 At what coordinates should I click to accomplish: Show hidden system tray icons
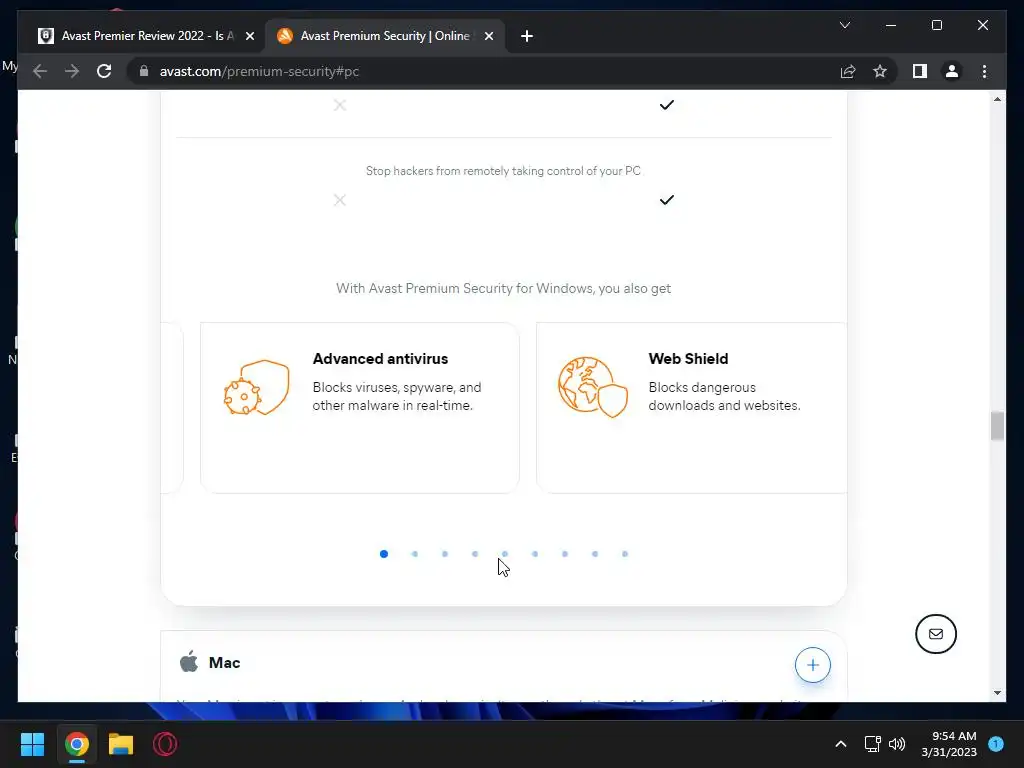click(x=840, y=744)
